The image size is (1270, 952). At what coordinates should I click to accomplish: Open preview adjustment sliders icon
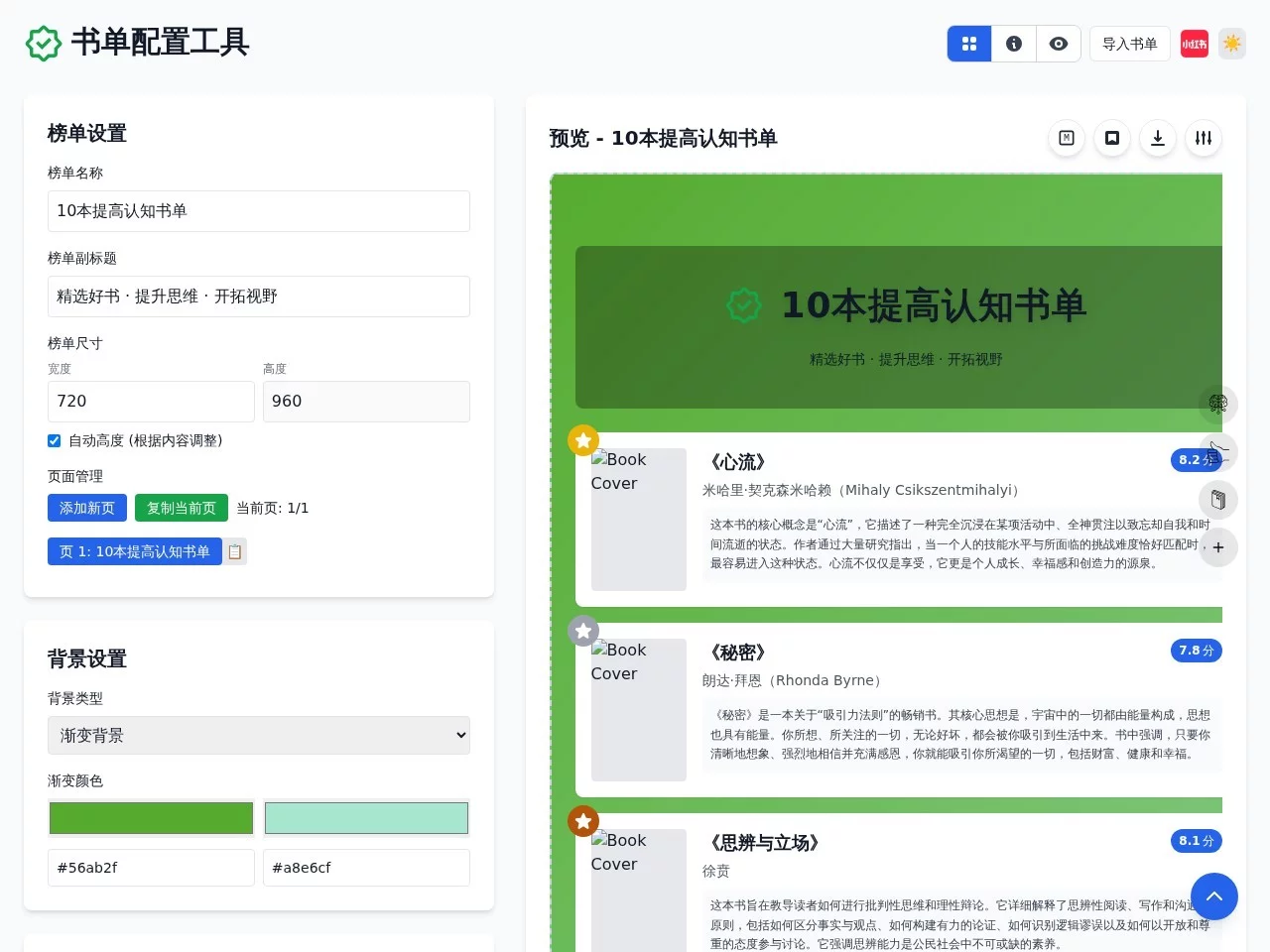[x=1203, y=139]
